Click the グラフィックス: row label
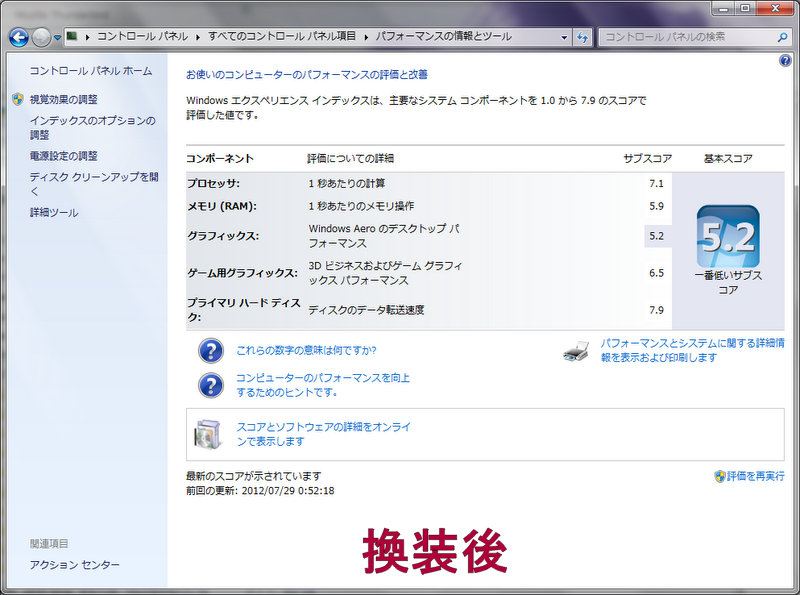Image resolution: width=800 pixels, height=595 pixels. tap(223, 236)
